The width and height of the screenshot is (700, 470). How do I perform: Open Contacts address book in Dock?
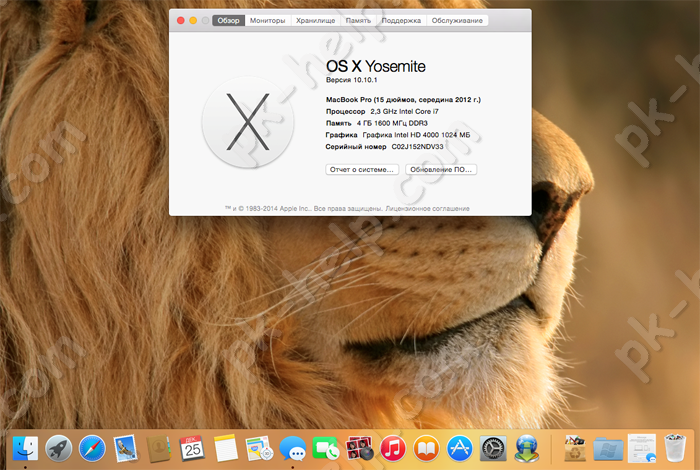pyautogui.click(x=159, y=448)
